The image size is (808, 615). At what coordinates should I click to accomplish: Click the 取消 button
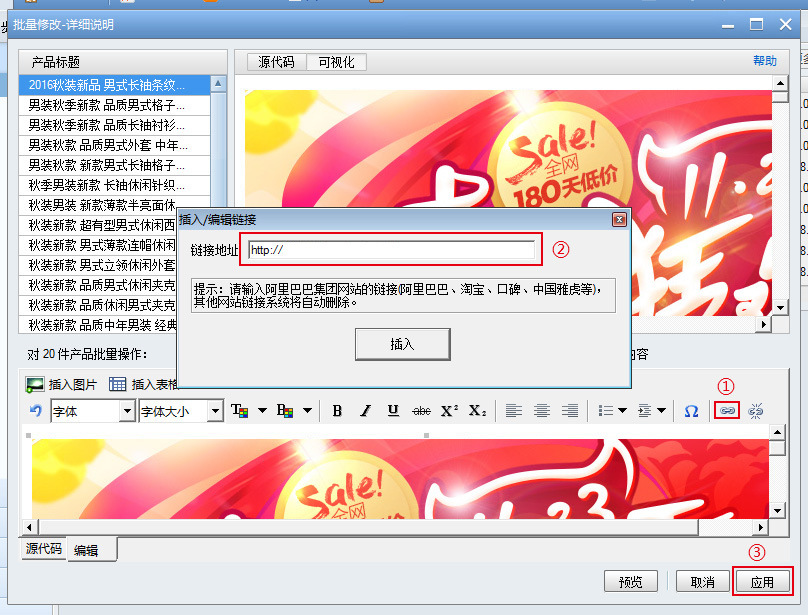point(702,582)
